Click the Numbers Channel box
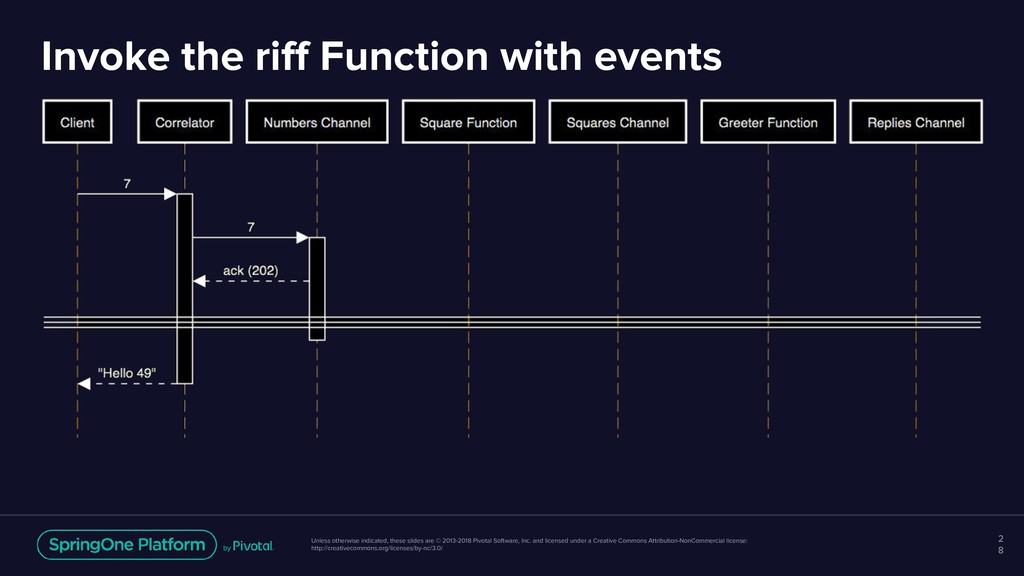This screenshot has height=576, width=1024. pyautogui.click(x=317, y=121)
